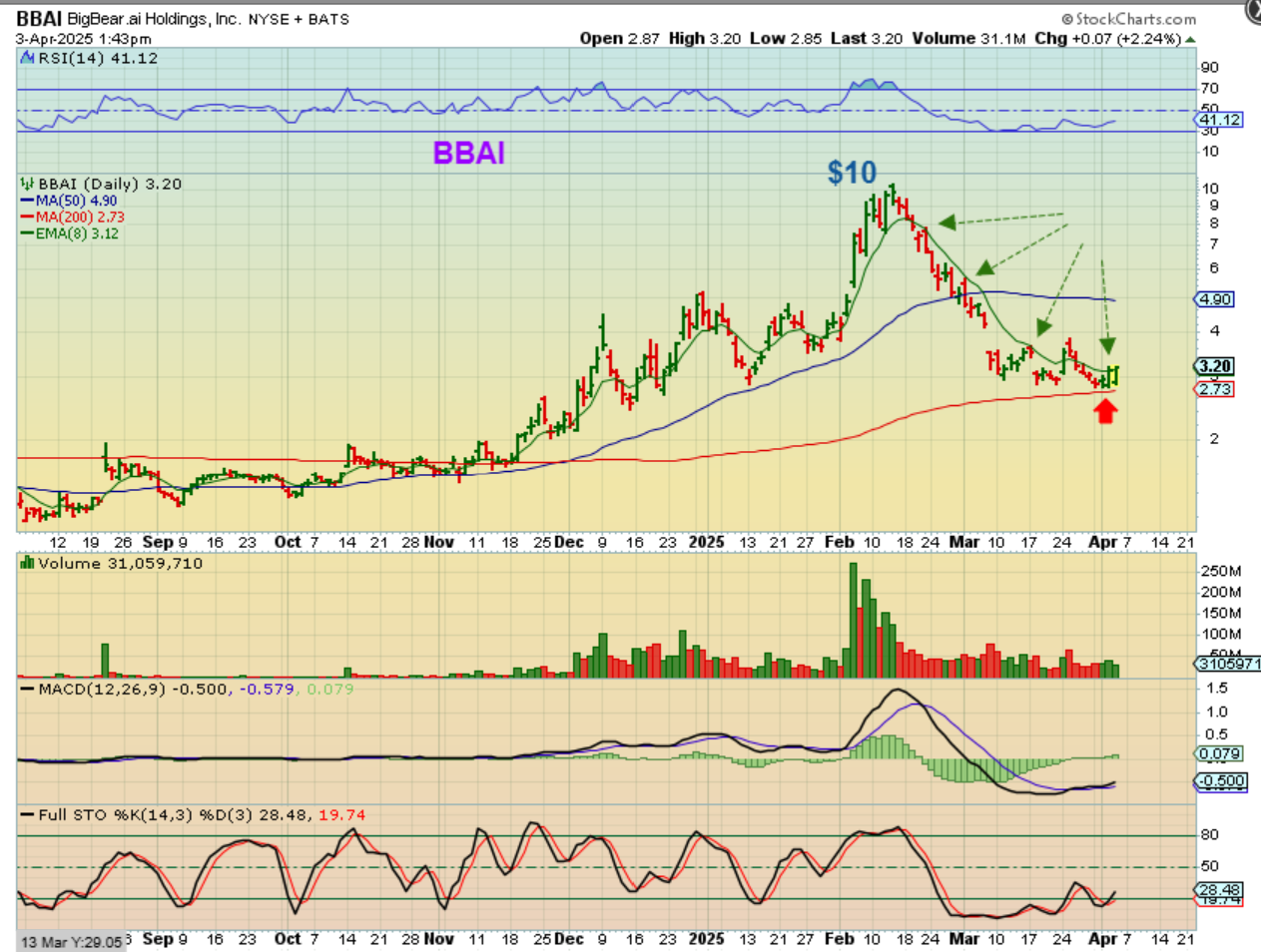
Task: Click the Low 2.85 value
Action: [786, 38]
